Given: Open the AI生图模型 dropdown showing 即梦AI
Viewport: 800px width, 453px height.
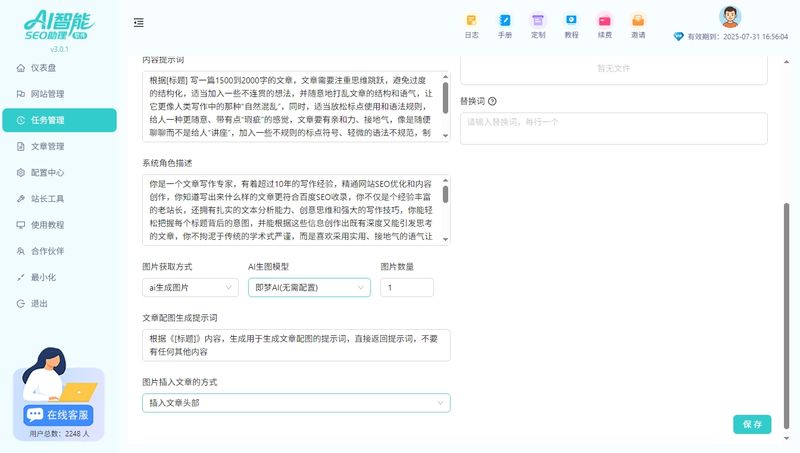Looking at the screenshot, I should [309, 287].
